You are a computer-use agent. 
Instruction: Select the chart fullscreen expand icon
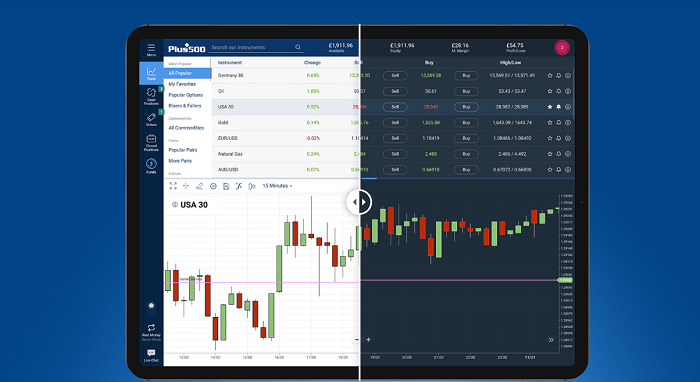[x=173, y=186]
